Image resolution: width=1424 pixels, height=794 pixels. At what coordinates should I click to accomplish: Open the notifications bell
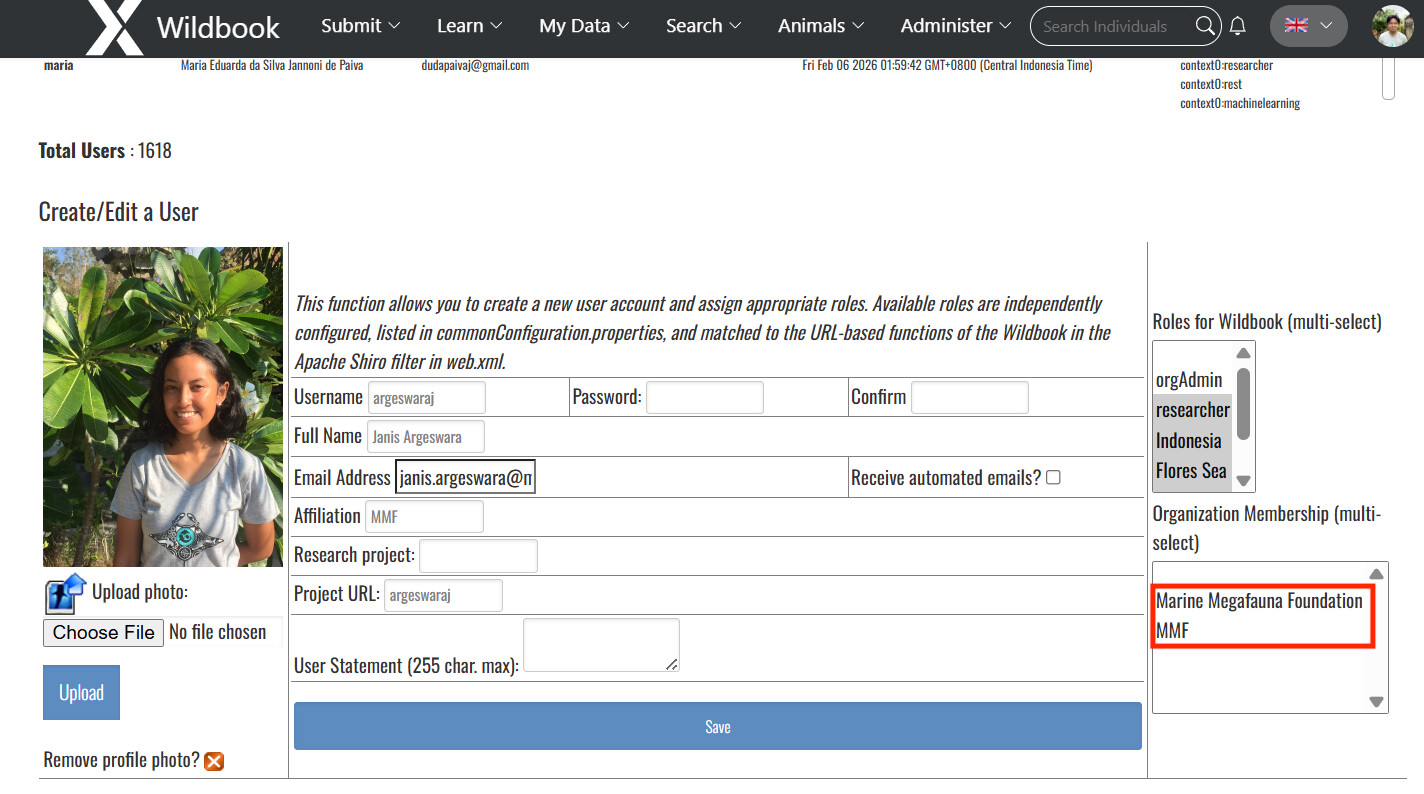[1238, 26]
